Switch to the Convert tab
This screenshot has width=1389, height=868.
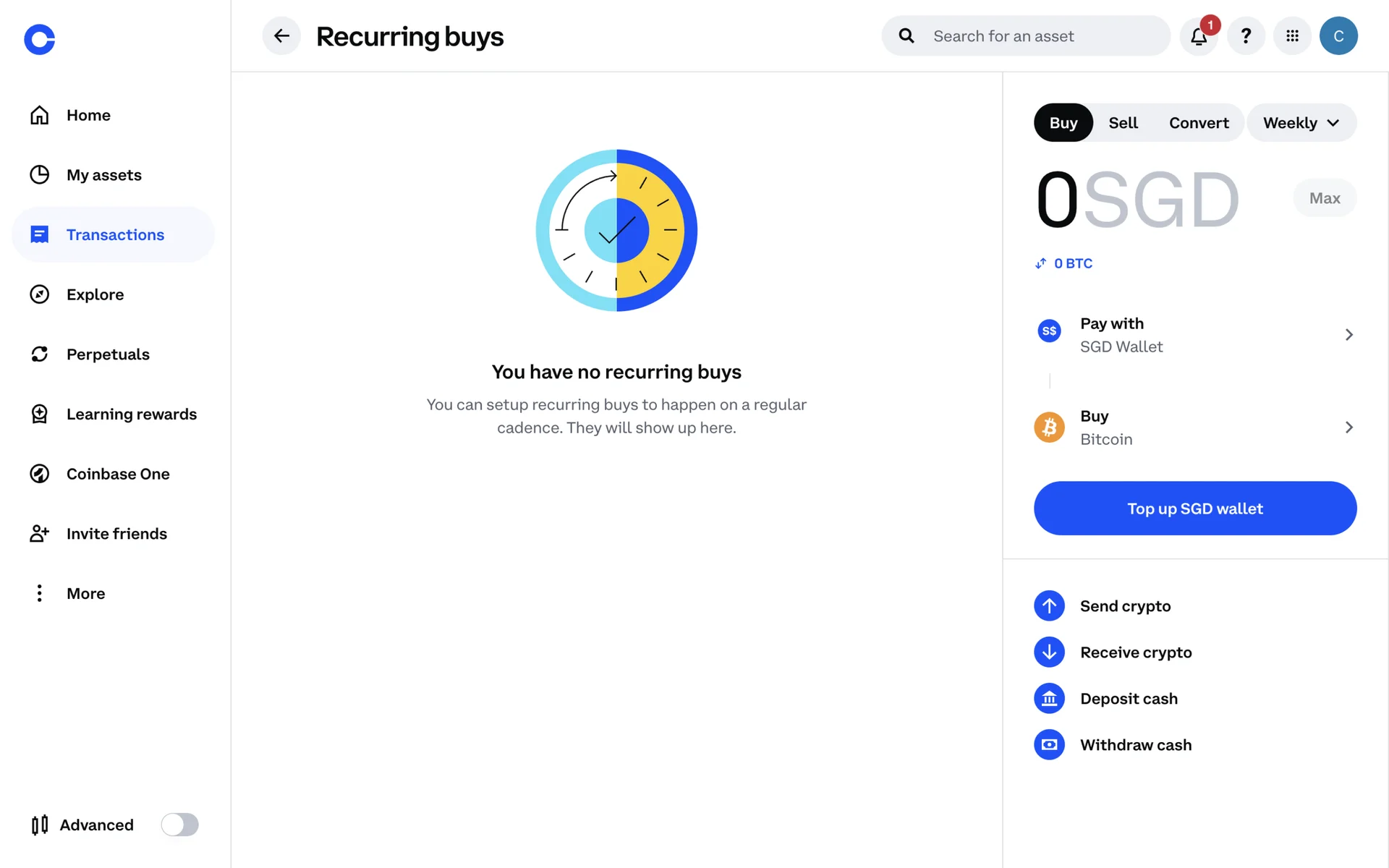pyautogui.click(x=1199, y=123)
